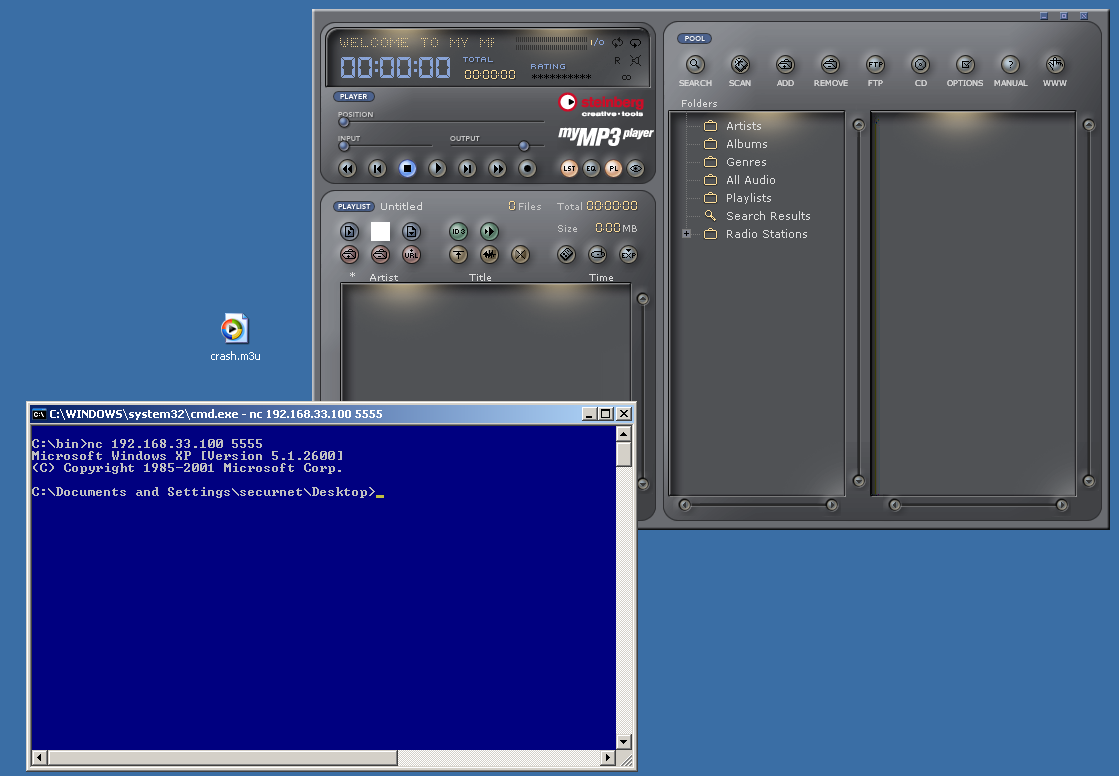Open the Manual help icon
The width and height of the screenshot is (1119, 776).
point(1010,65)
